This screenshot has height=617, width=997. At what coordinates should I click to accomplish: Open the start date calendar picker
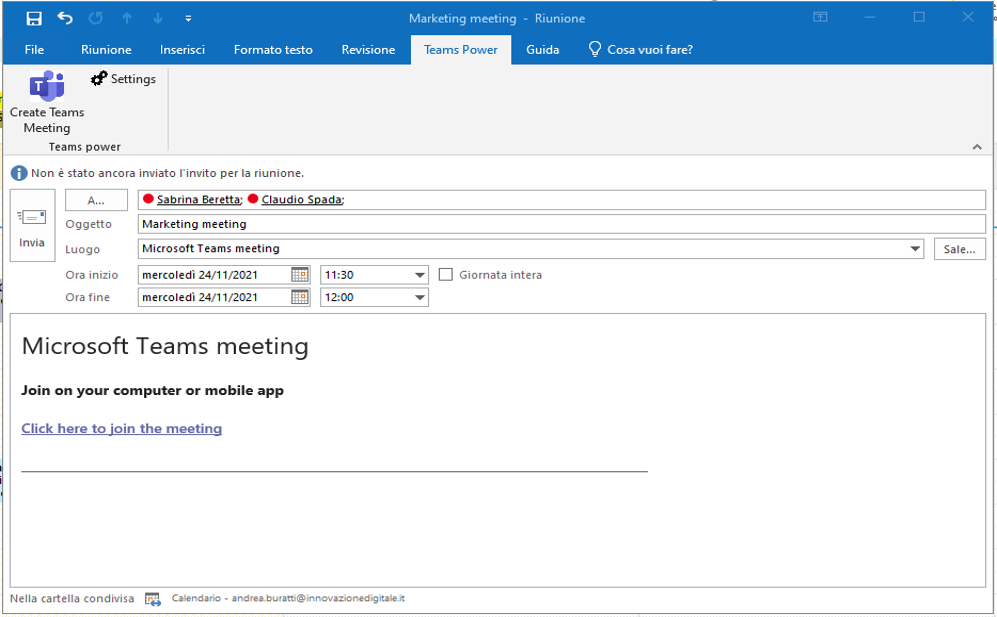pos(299,274)
